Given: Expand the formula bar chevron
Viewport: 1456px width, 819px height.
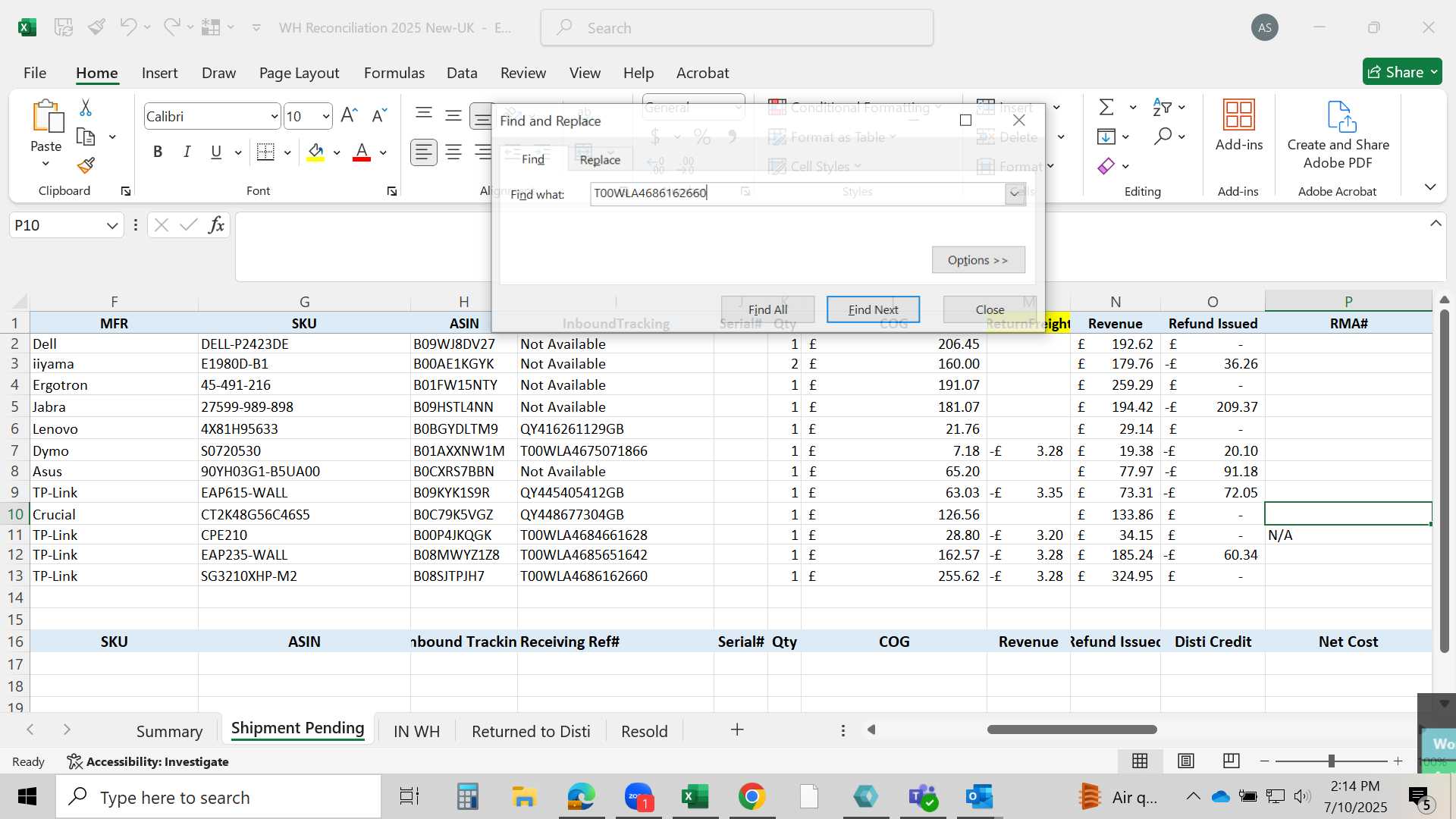Looking at the screenshot, I should click(1436, 224).
